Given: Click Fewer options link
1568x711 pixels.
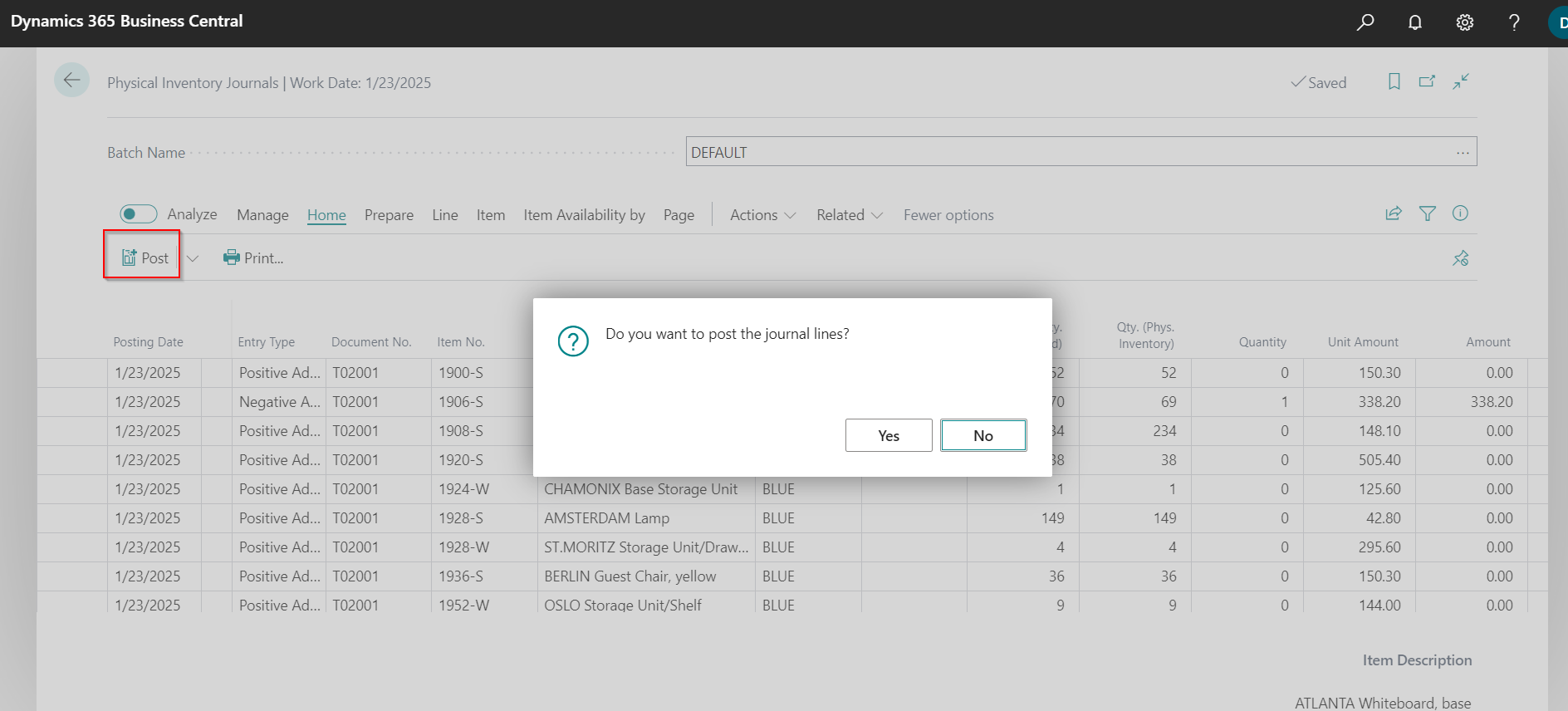Looking at the screenshot, I should click(948, 215).
